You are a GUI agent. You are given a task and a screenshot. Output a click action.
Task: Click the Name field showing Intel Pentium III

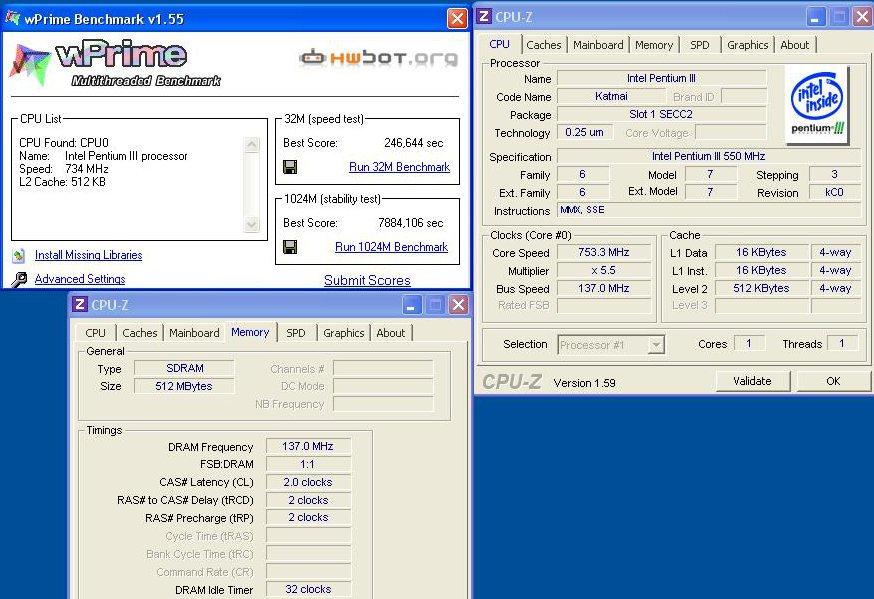[662, 79]
